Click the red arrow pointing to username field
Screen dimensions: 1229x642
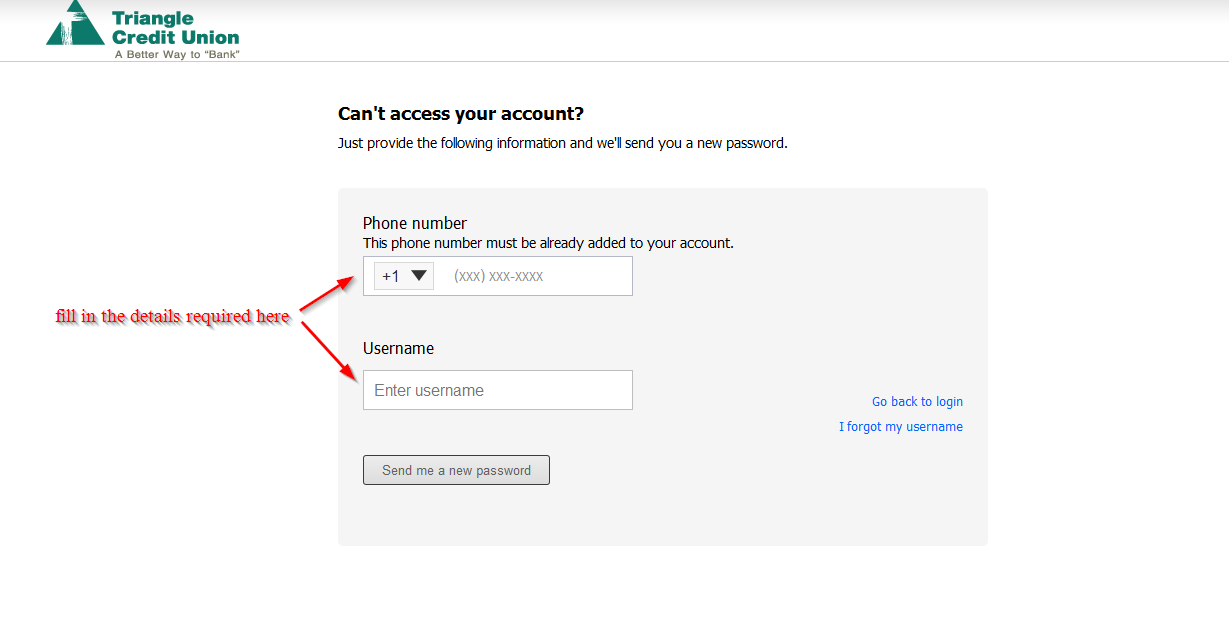click(329, 350)
